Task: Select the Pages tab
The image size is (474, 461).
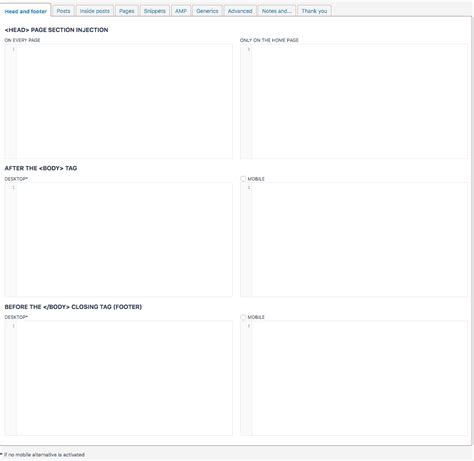Action: [x=127, y=11]
